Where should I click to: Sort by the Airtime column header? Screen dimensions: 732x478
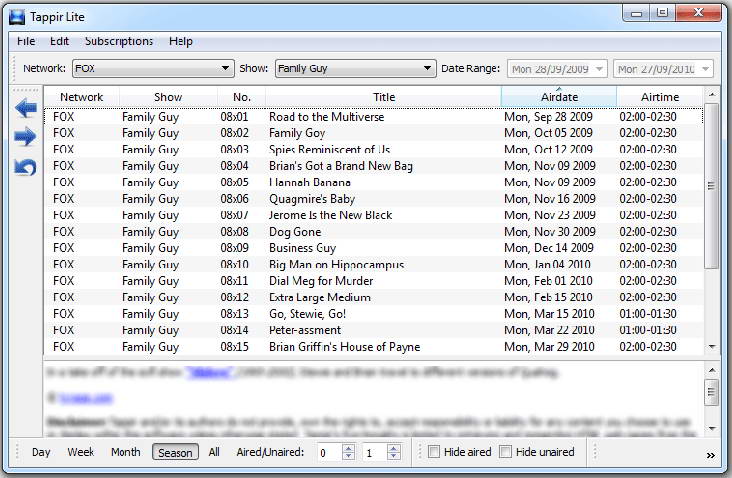[660, 97]
